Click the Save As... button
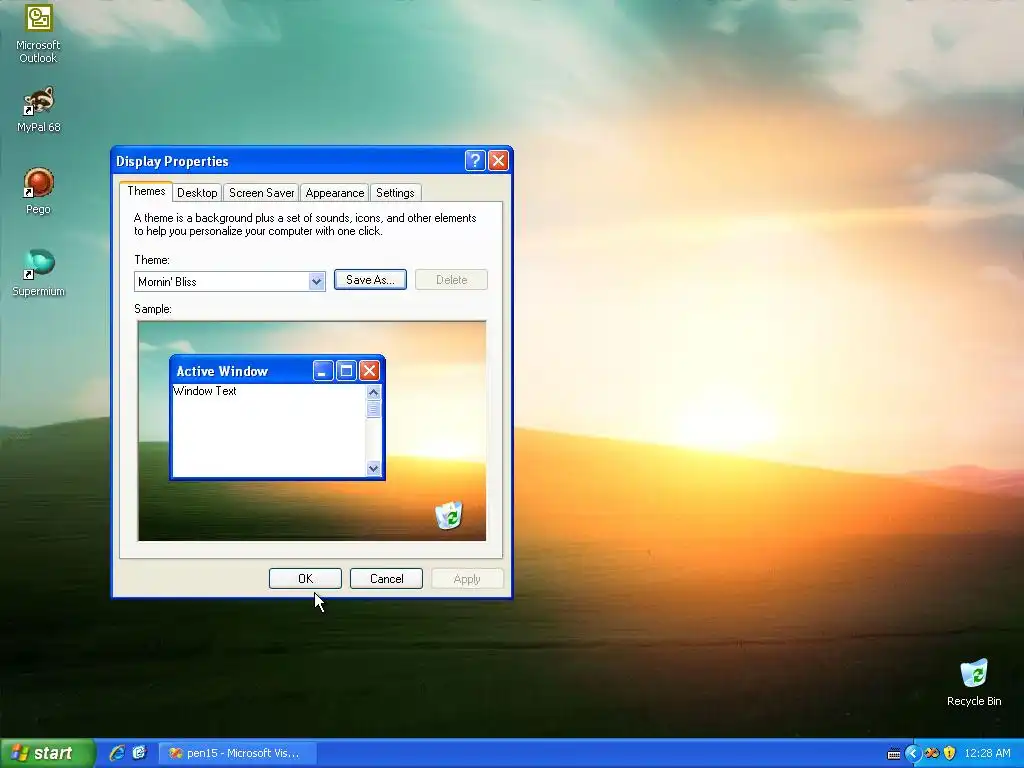1024x768 pixels. [x=370, y=280]
